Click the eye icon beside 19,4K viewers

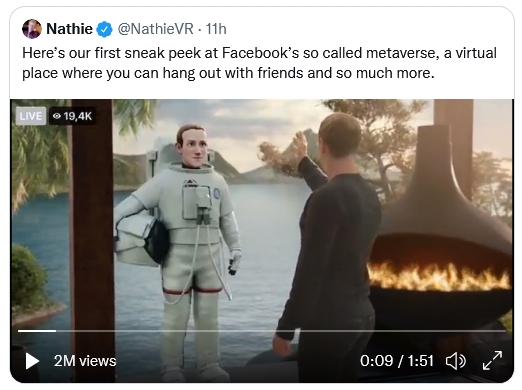click(57, 116)
